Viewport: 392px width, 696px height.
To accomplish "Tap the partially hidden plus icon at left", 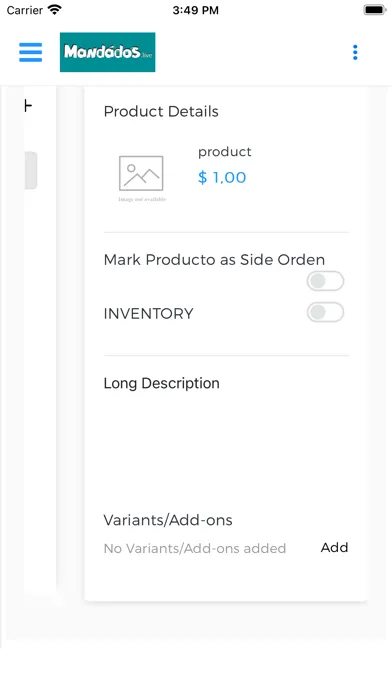I will (28, 106).
